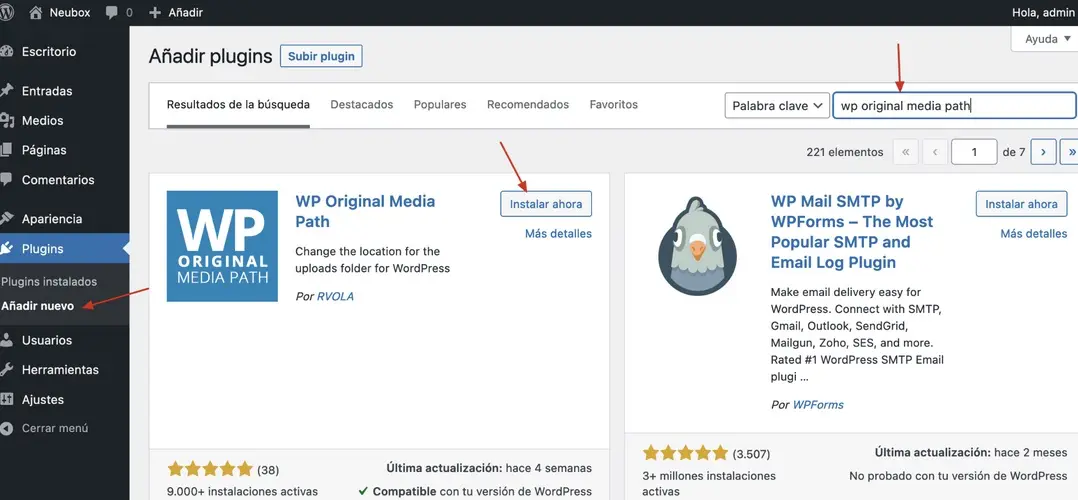
Task: Click the Subir plugin button
Action: click(321, 56)
